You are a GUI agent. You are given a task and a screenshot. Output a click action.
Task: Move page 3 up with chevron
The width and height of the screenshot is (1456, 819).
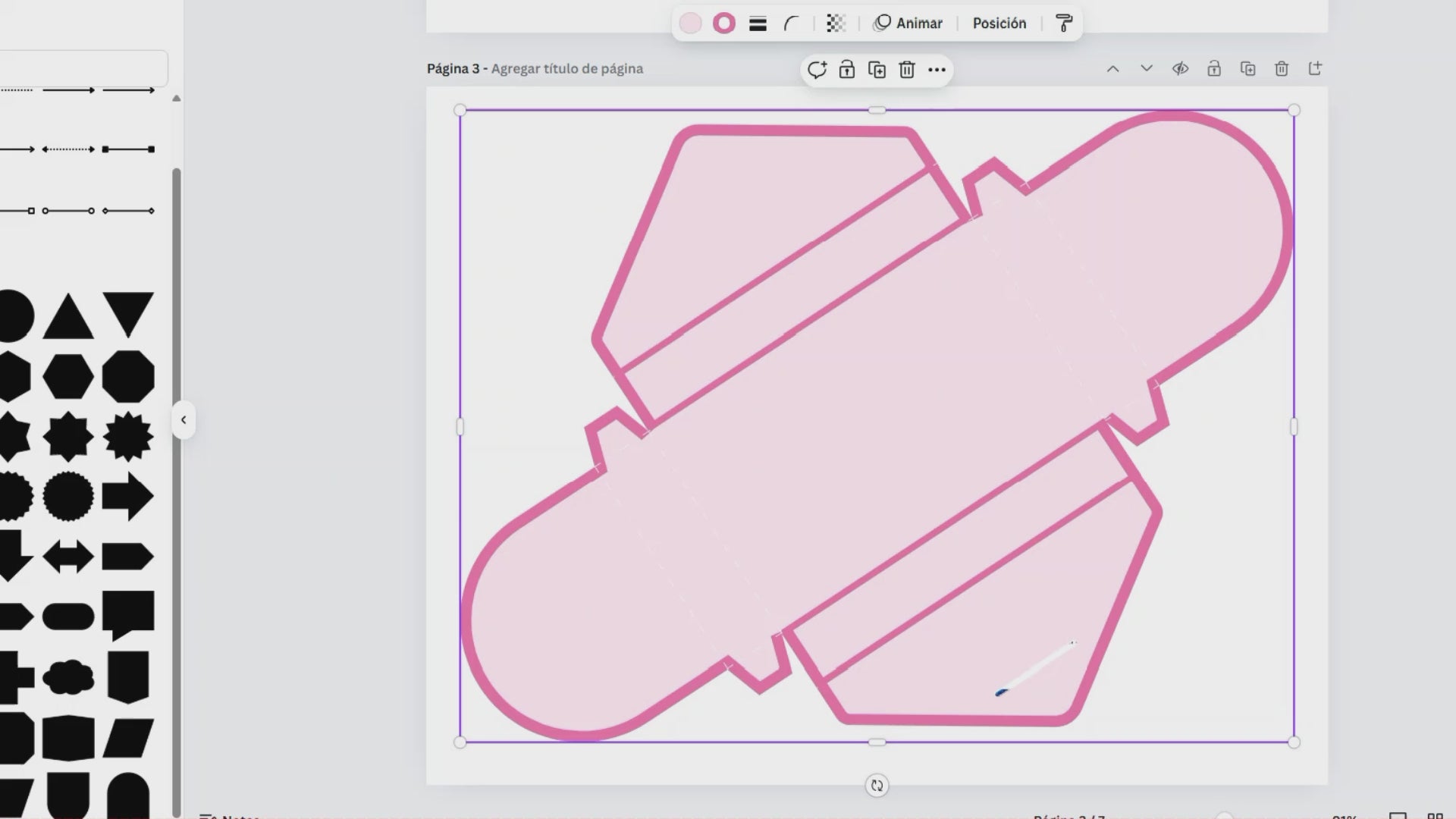(1112, 69)
